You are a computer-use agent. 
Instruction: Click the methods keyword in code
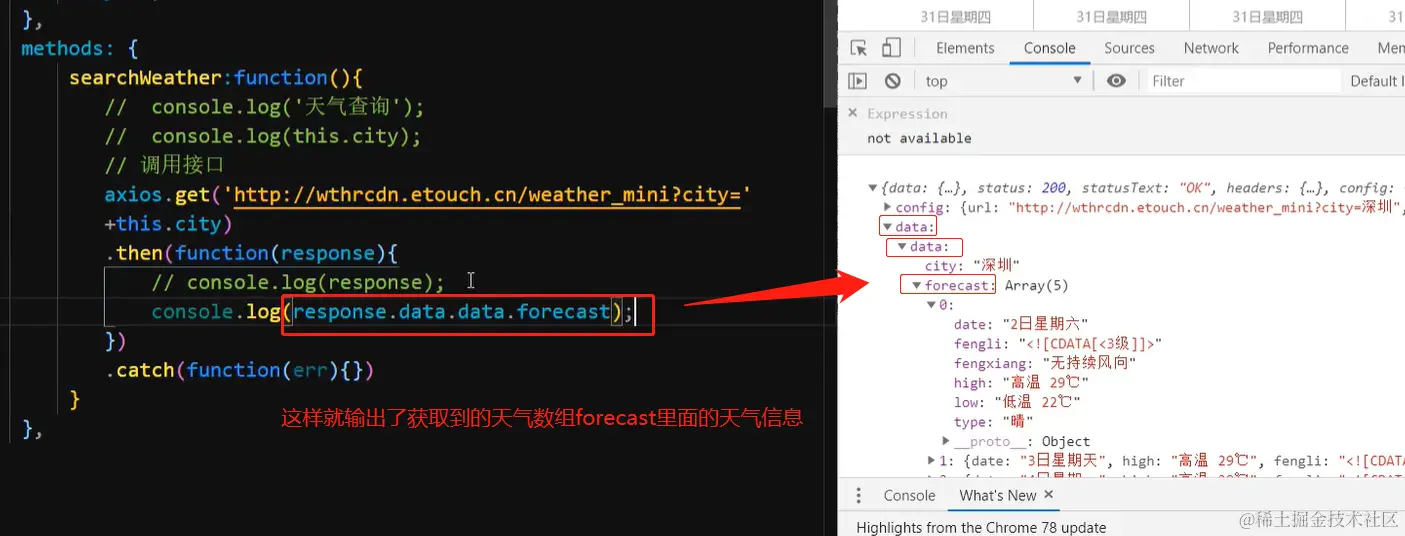pos(62,49)
